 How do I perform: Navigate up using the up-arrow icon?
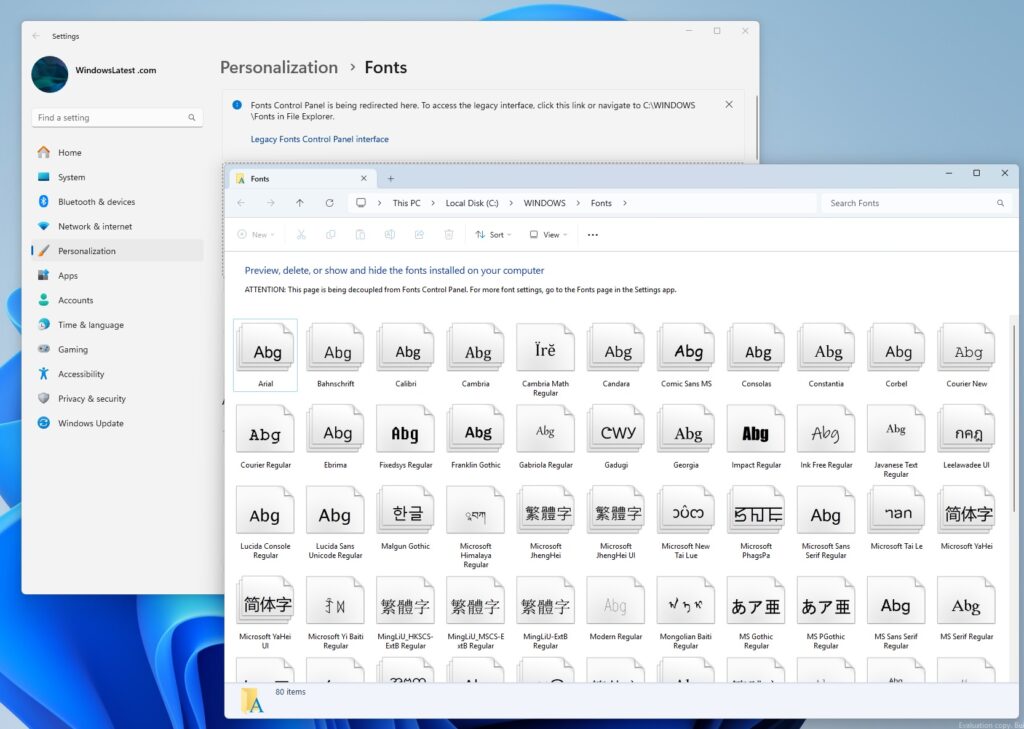(x=300, y=203)
